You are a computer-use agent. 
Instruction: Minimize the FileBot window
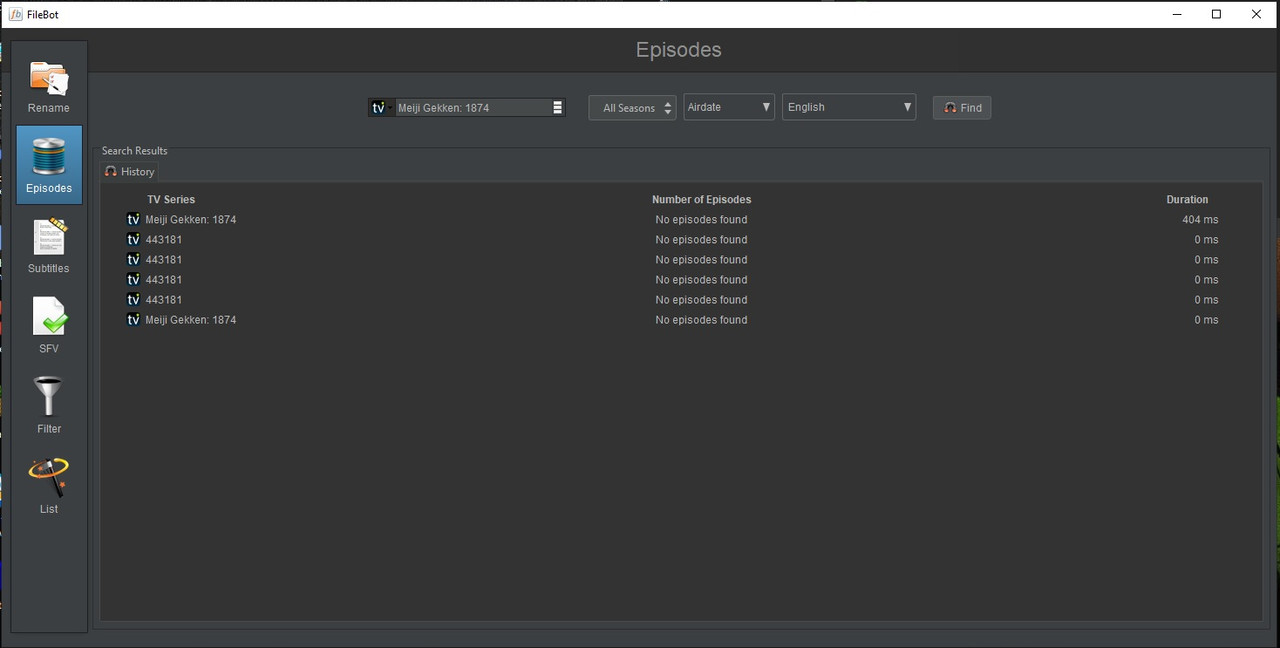click(1176, 14)
